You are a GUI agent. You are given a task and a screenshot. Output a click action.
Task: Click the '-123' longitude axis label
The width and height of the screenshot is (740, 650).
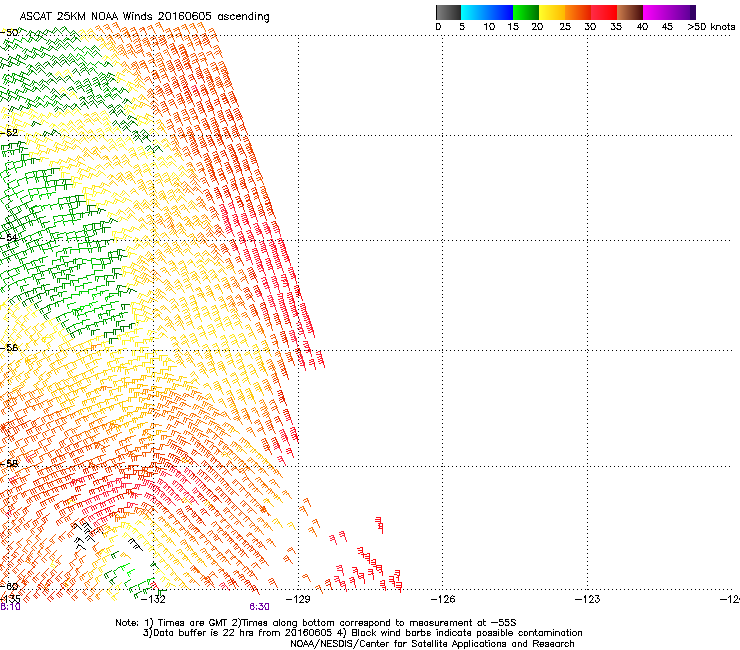coord(587,599)
